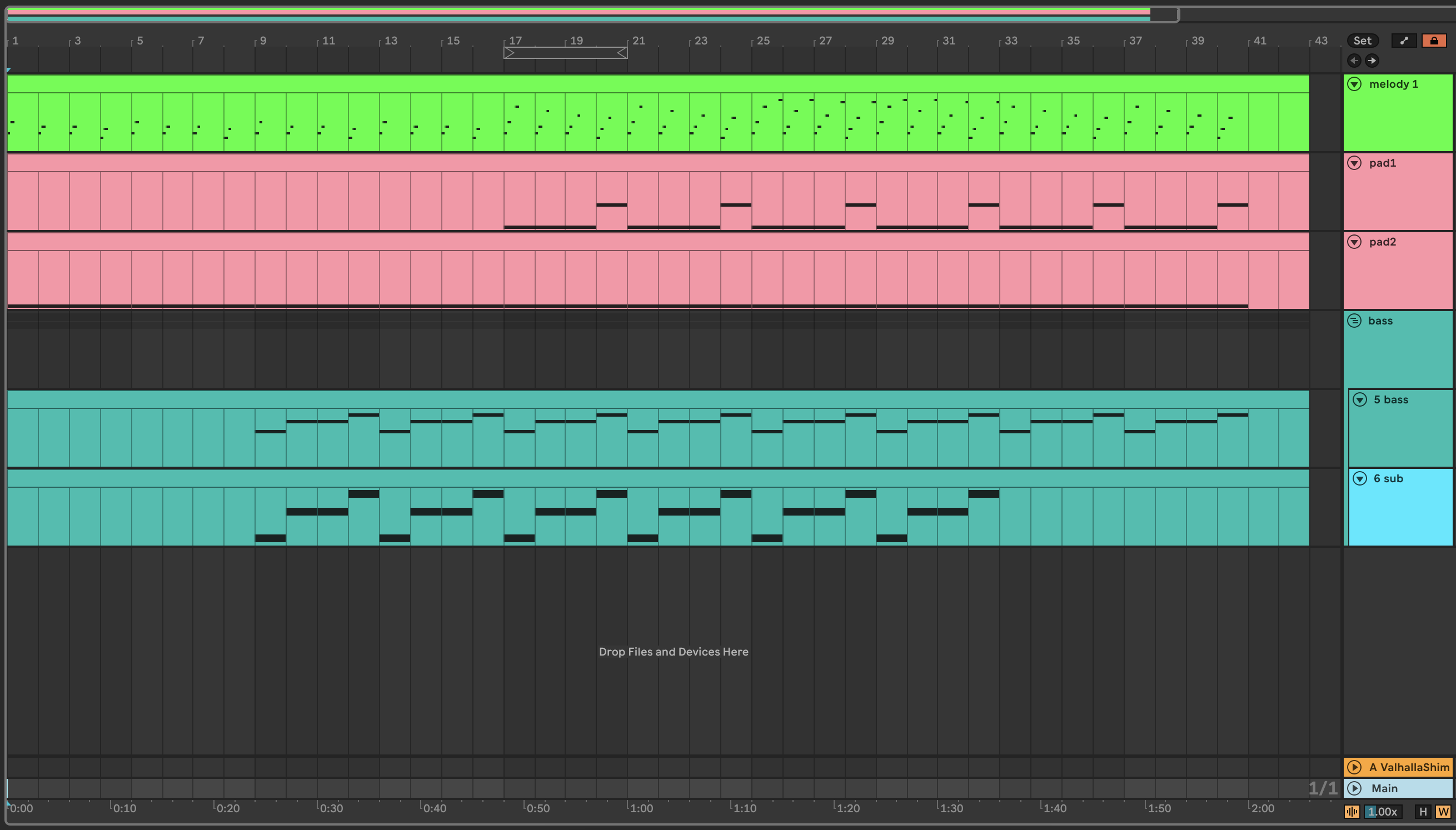Select the Main track name
The height and width of the screenshot is (830, 1456).
pyautogui.click(x=1384, y=788)
